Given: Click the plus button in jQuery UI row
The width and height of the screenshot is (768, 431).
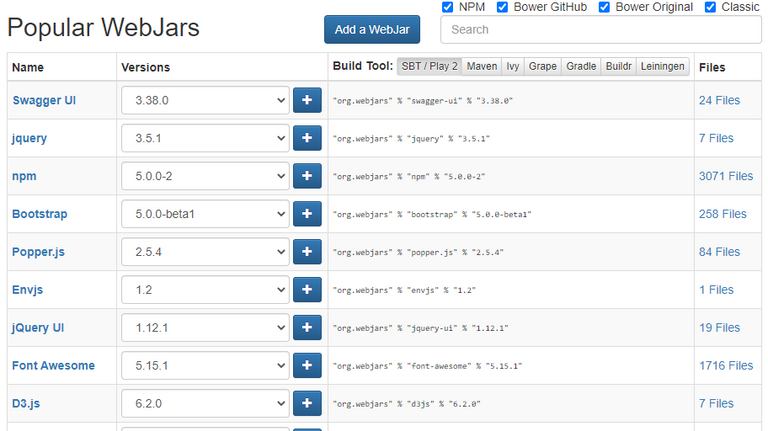Looking at the screenshot, I should point(307,327).
